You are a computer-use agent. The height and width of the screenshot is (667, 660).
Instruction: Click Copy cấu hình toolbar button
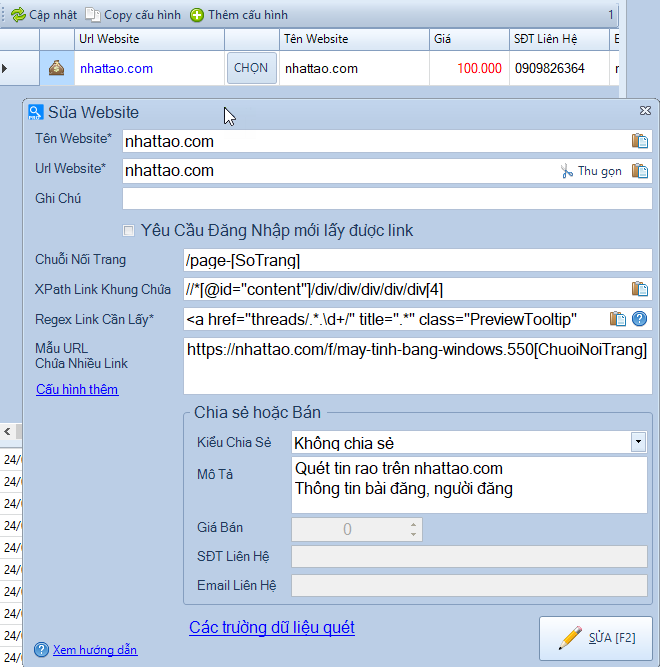[133, 15]
